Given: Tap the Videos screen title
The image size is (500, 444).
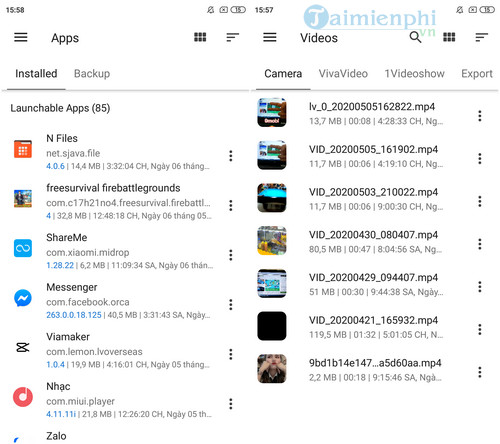Looking at the screenshot, I should pyautogui.click(x=319, y=38).
